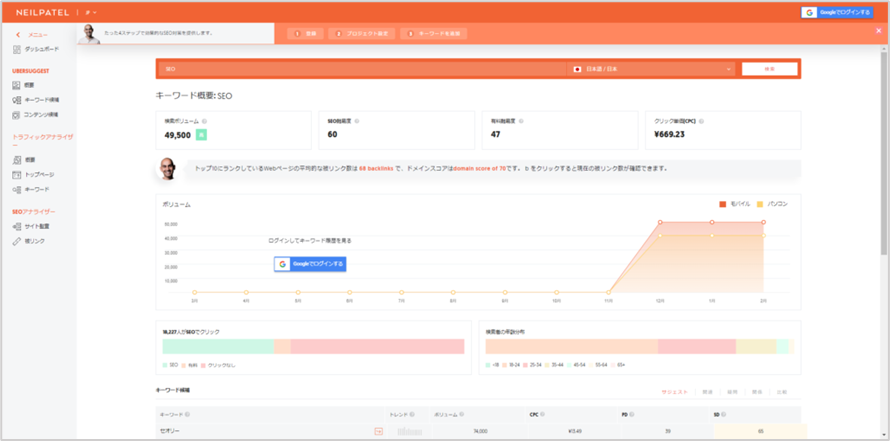The width and height of the screenshot is (890, 441).
Task: Click info icon on PD column header
Action: (632, 414)
